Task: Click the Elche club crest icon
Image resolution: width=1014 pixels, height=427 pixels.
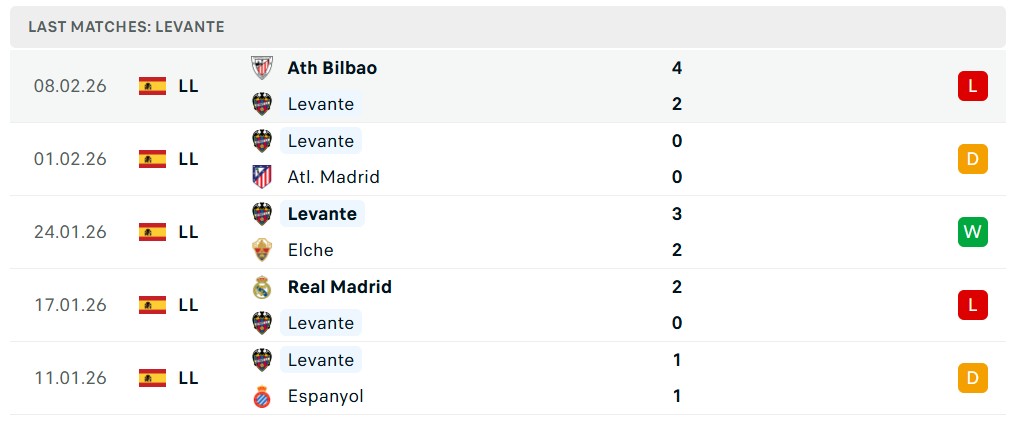Action: [261, 250]
